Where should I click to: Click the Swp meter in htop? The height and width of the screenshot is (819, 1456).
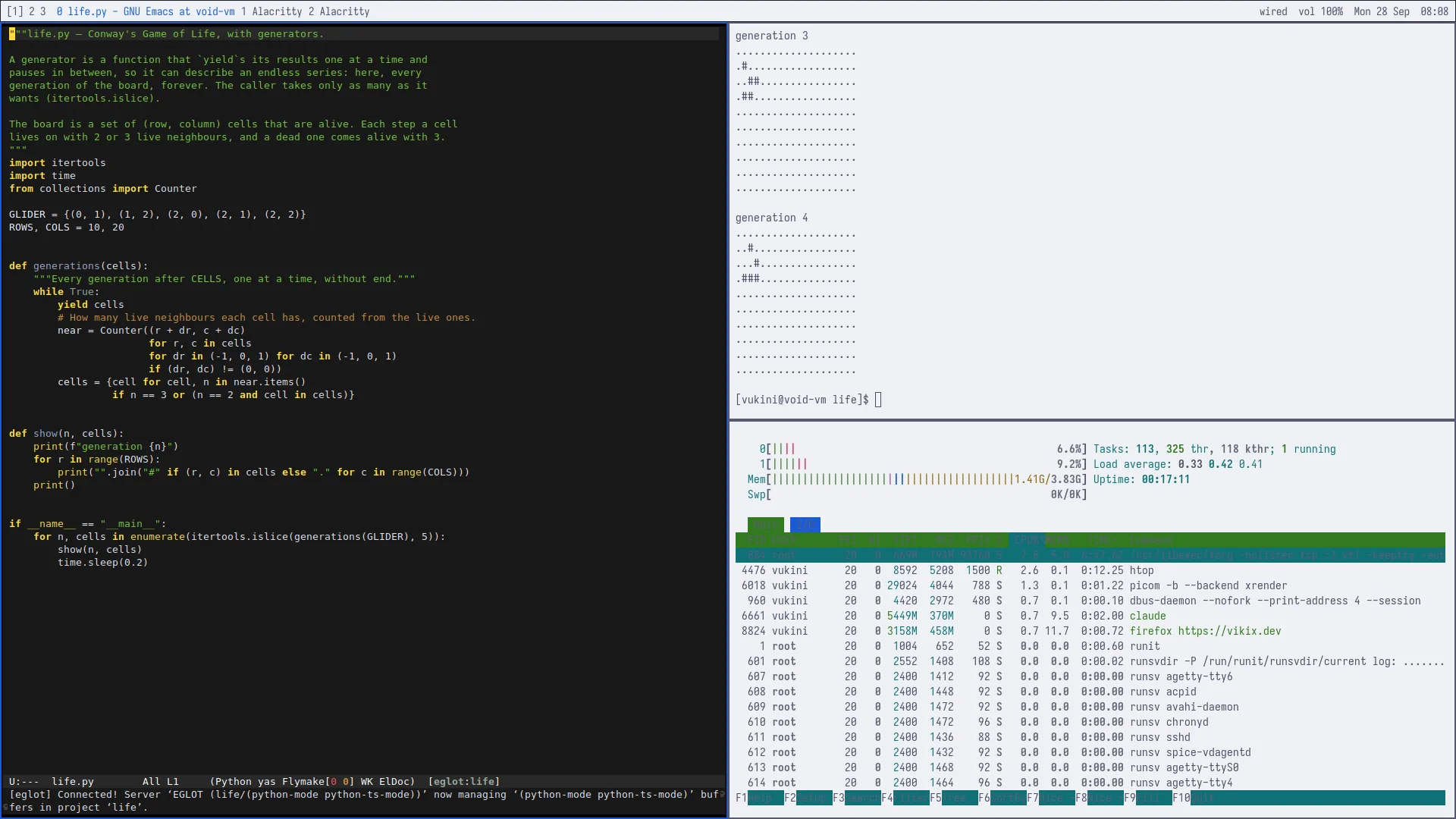tap(917, 494)
